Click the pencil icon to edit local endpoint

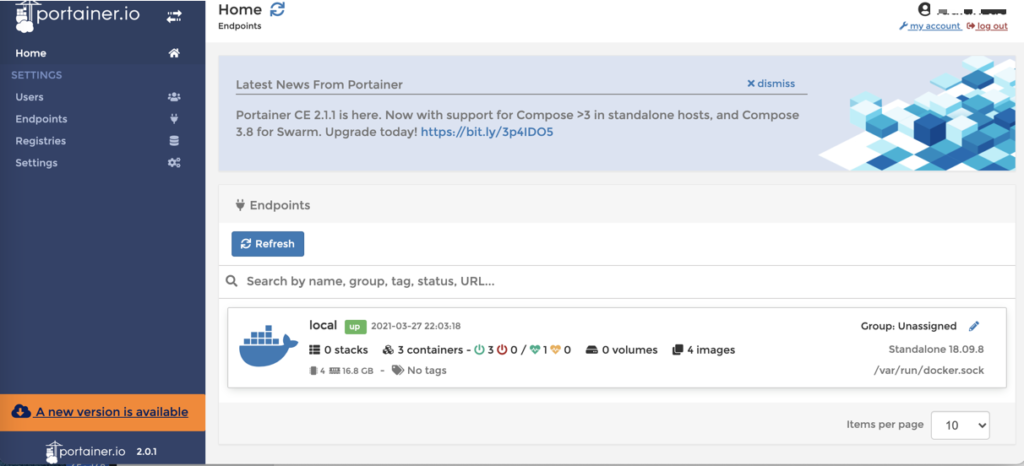[x=974, y=326]
